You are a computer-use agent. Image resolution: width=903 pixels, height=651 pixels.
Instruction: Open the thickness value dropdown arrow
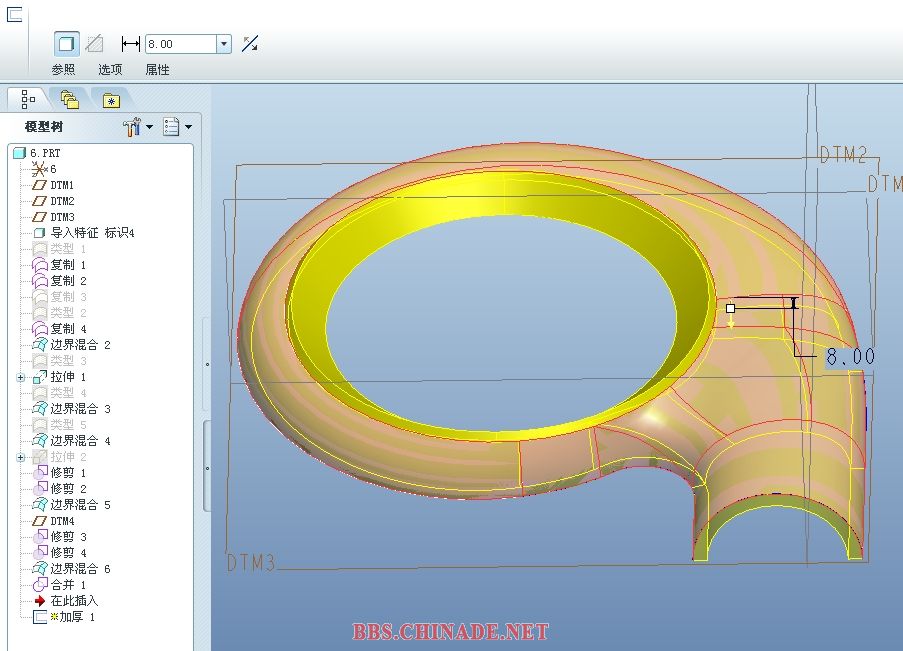point(224,44)
